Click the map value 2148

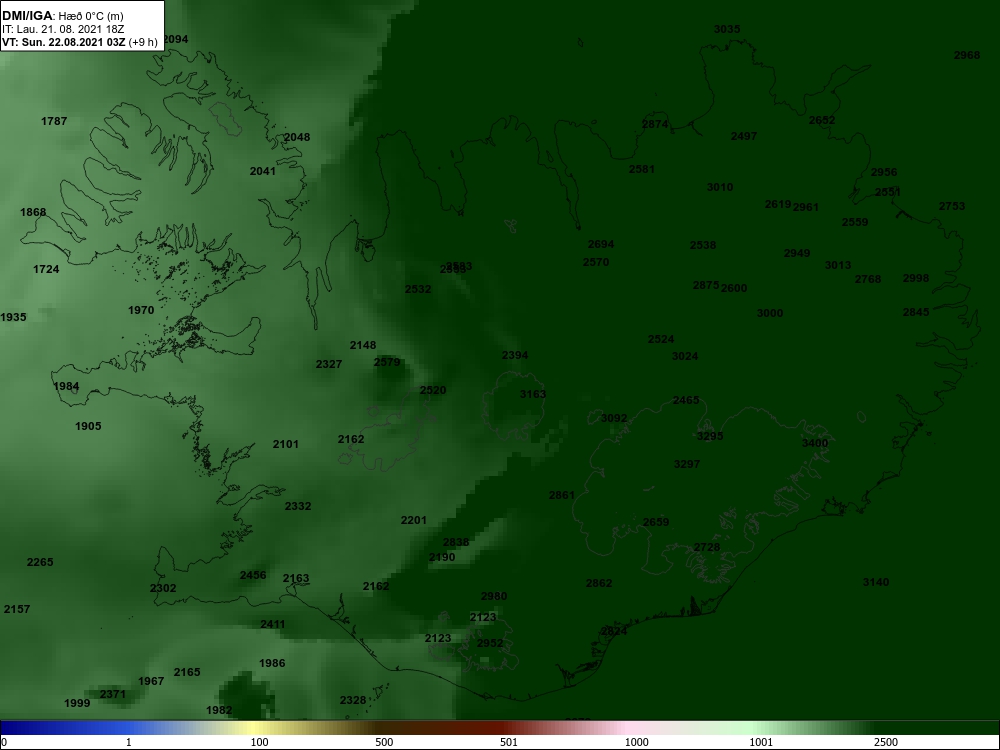[363, 345]
